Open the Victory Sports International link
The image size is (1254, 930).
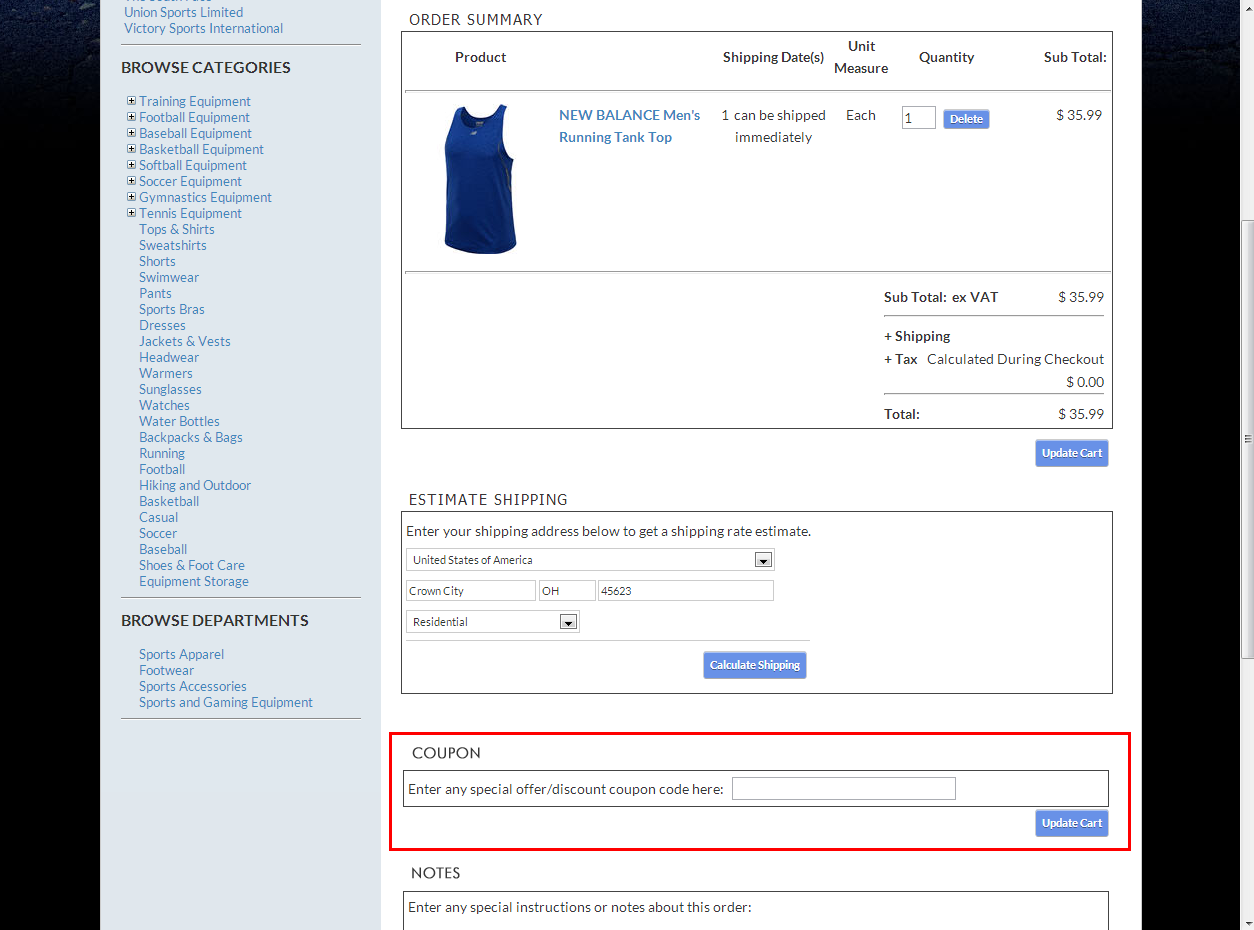[x=203, y=28]
